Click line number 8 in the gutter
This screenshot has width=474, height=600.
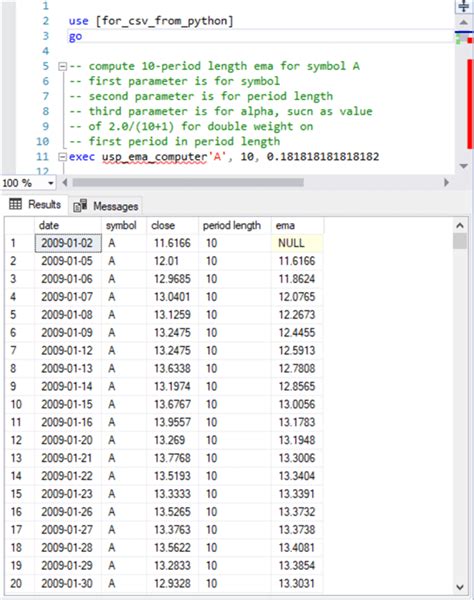[x=46, y=111]
